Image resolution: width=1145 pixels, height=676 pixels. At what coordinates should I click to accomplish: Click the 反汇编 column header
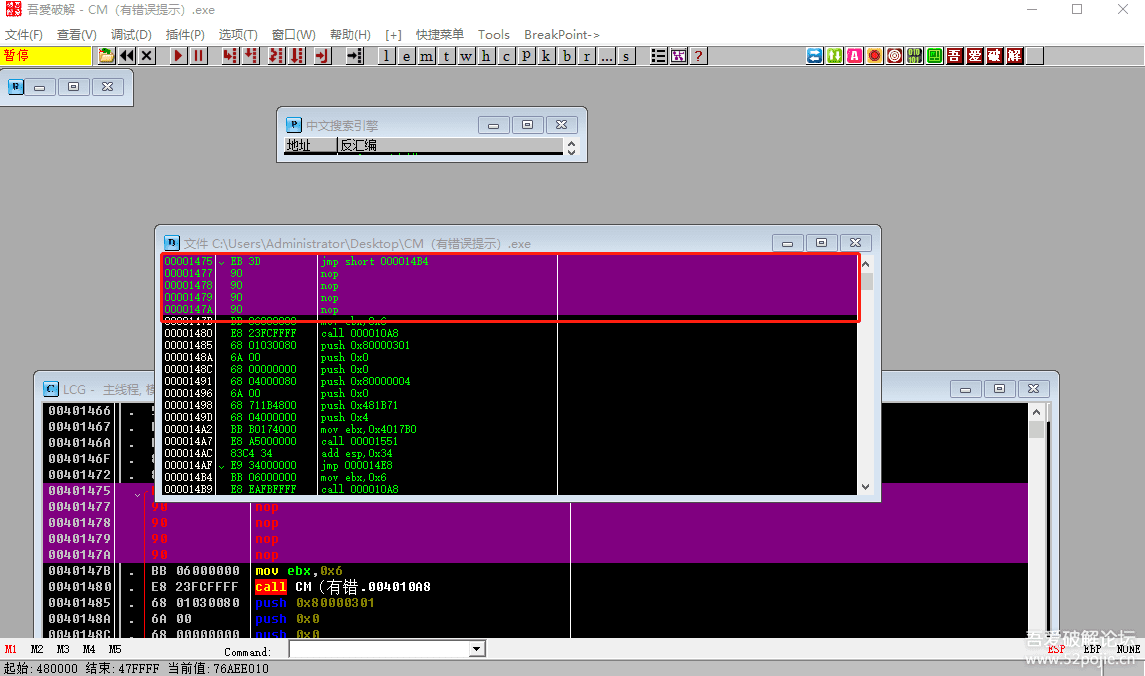(358, 145)
